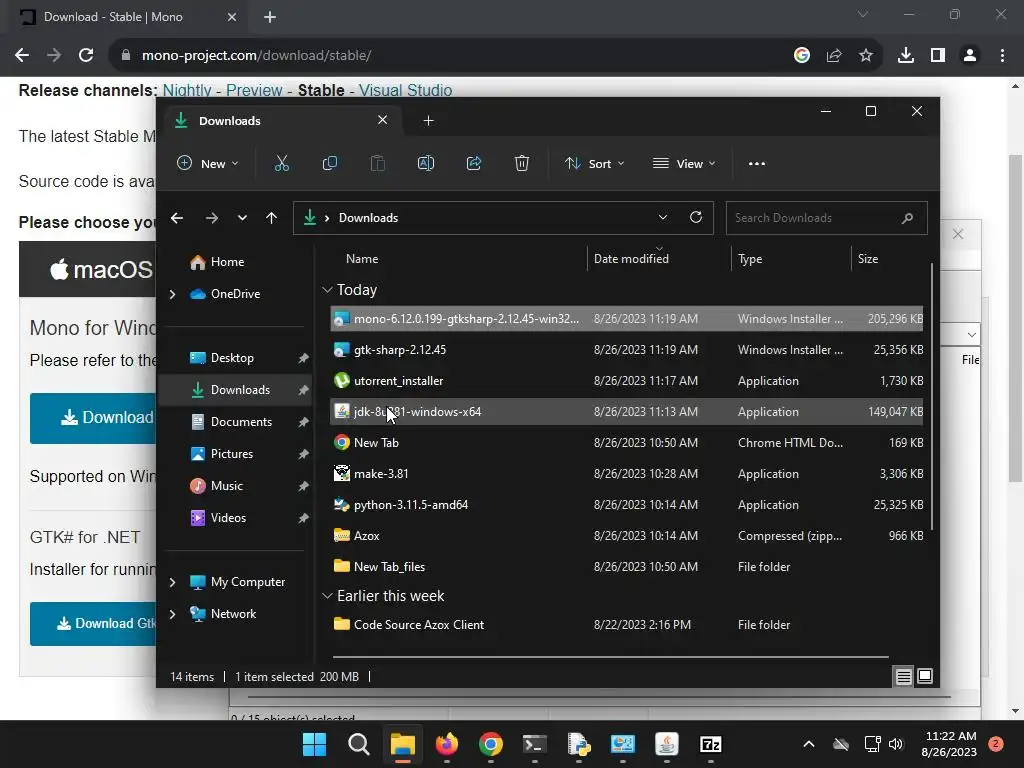The height and width of the screenshot is (768, 1024).
Task: Open Chrome downloads tray icon
Action: [x=906, y=56]
